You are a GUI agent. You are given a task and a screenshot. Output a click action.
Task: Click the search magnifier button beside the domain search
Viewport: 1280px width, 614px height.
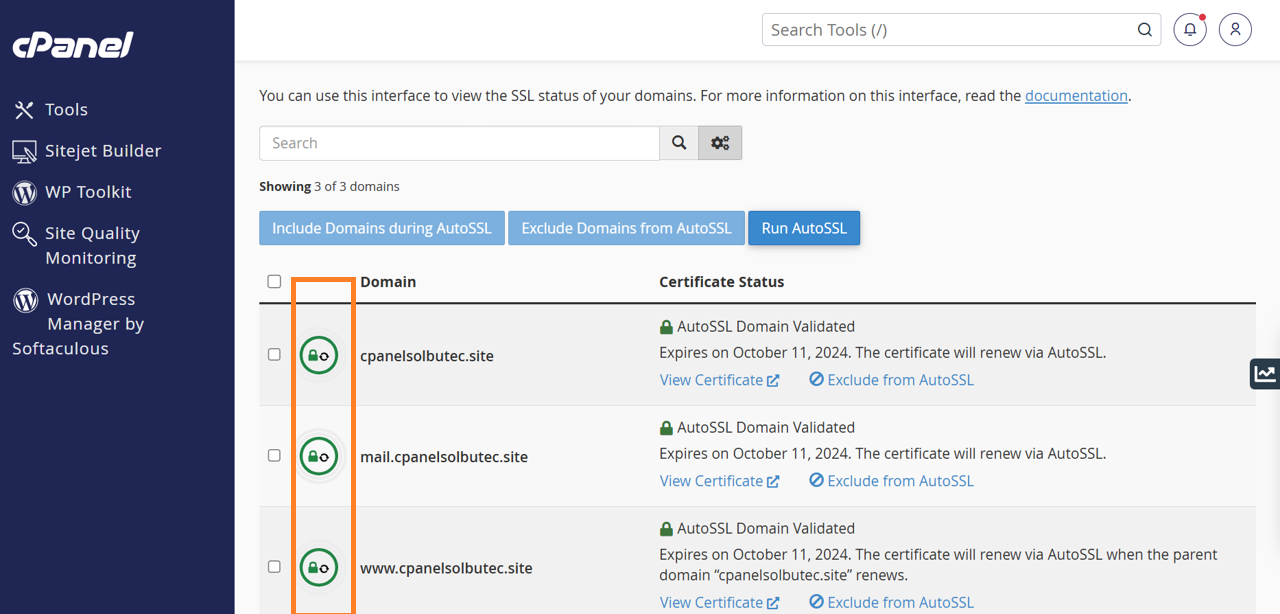tap(679, 143)
